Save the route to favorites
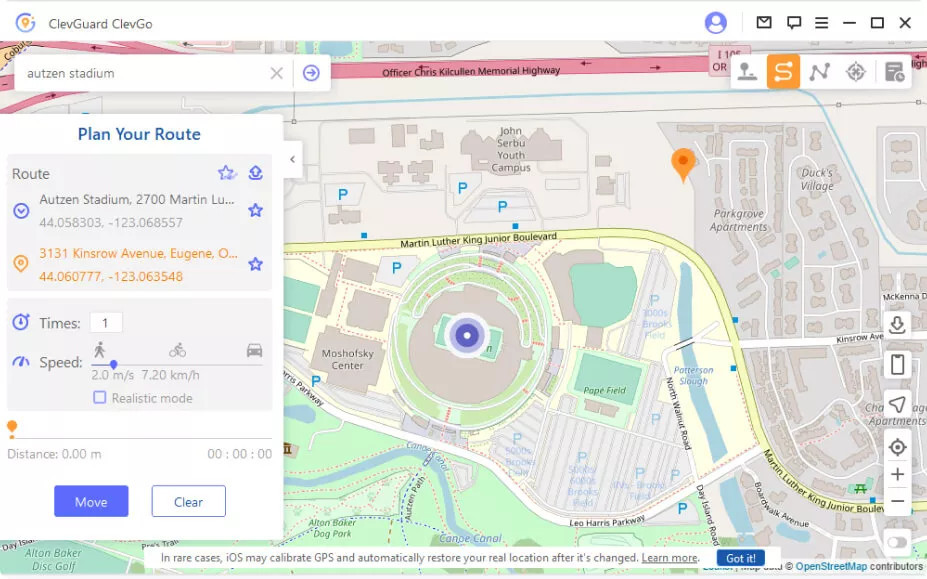 coord(226,173)
